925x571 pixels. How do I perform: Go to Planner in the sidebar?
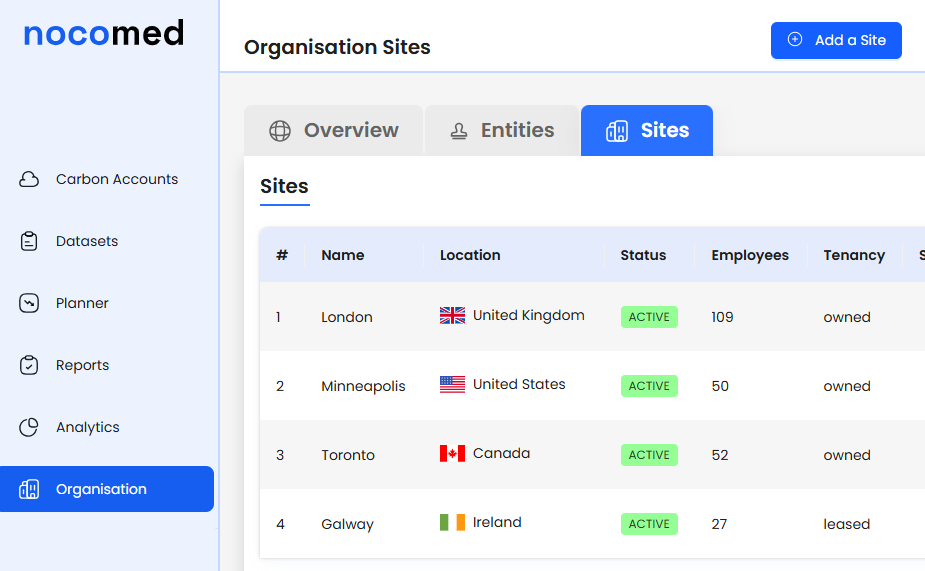pos(107,303)
